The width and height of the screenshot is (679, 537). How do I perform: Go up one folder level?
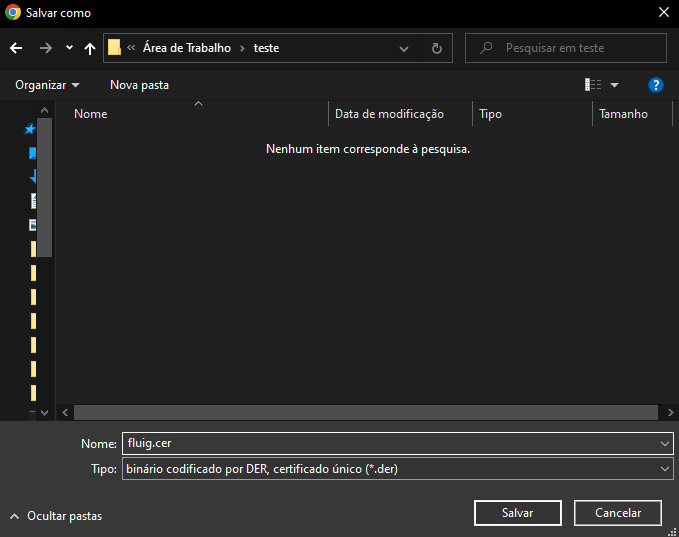click(x=90, y=48)
